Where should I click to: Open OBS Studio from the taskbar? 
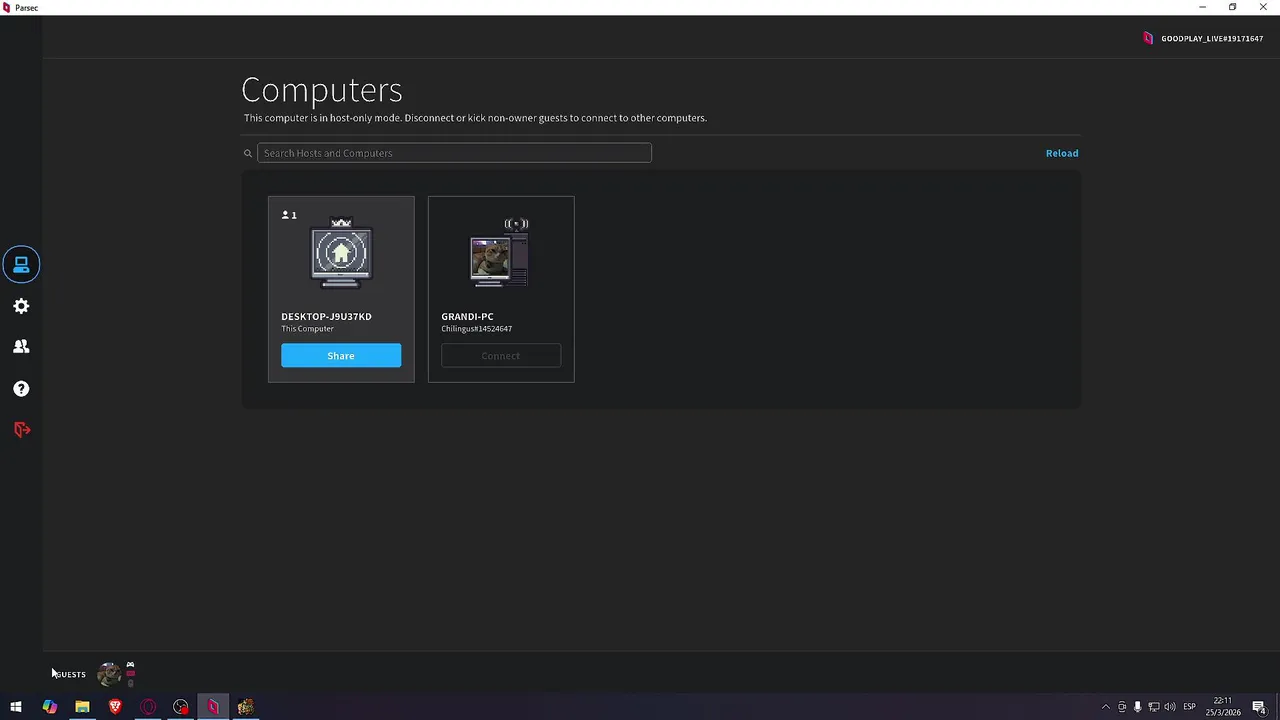click(180, 707)
